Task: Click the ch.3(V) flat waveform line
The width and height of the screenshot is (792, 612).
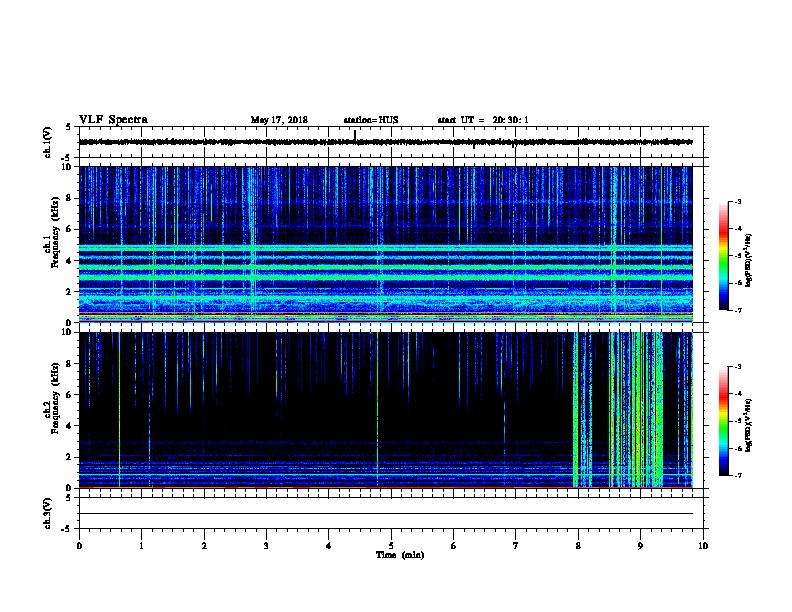Action: coord(386,514)
